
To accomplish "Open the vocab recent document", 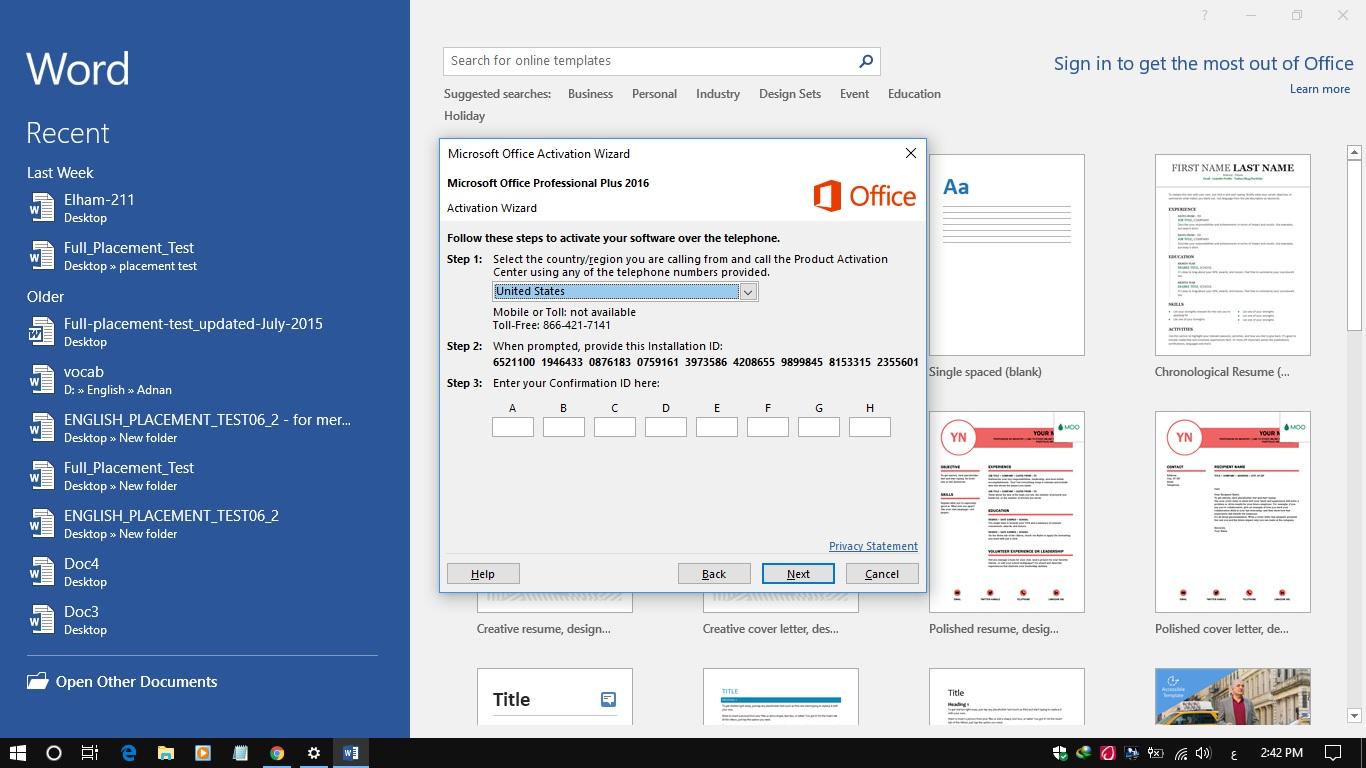I will tap(202, 380).
